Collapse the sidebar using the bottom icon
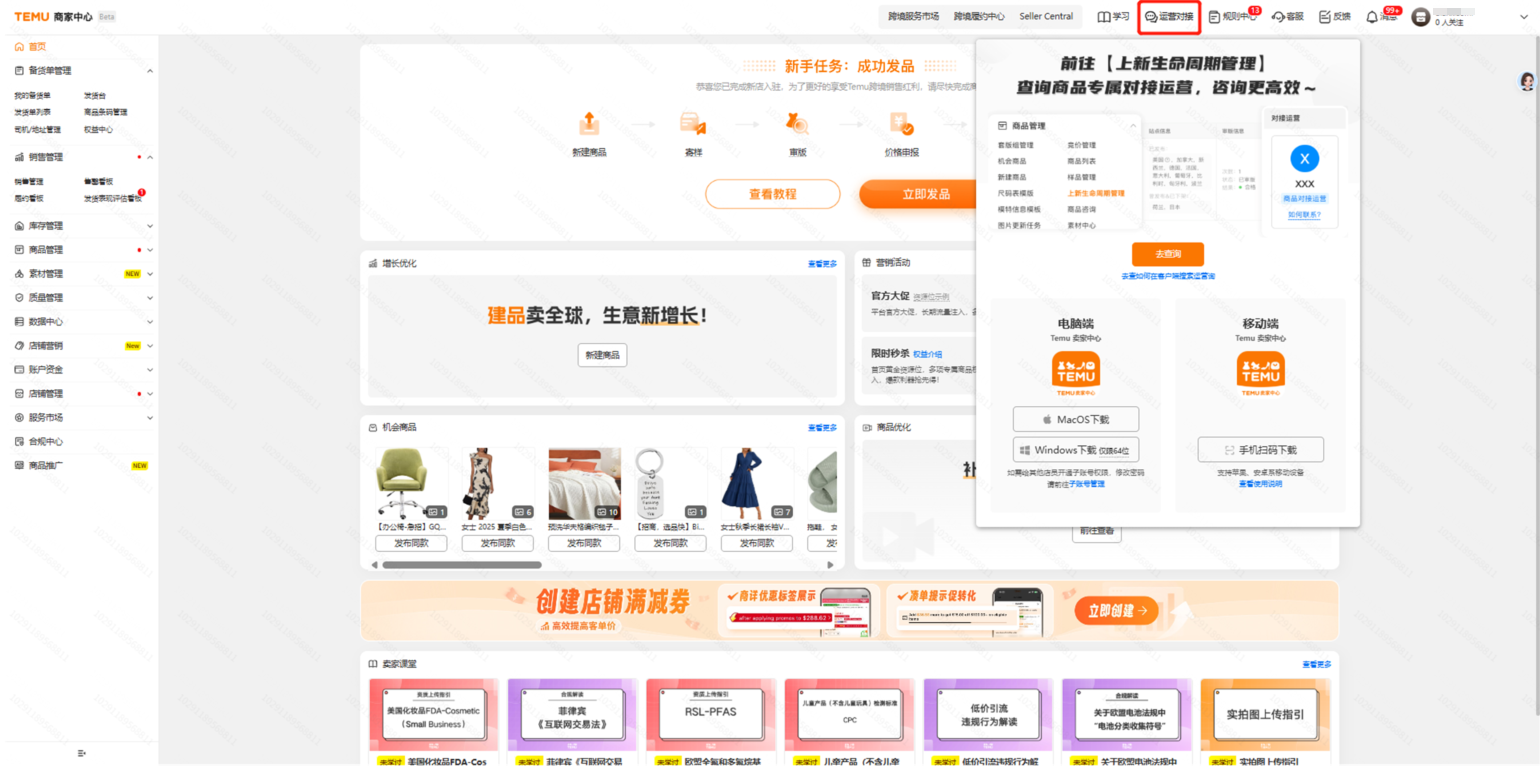1540x766 pixels. click(x=82, y=753)
